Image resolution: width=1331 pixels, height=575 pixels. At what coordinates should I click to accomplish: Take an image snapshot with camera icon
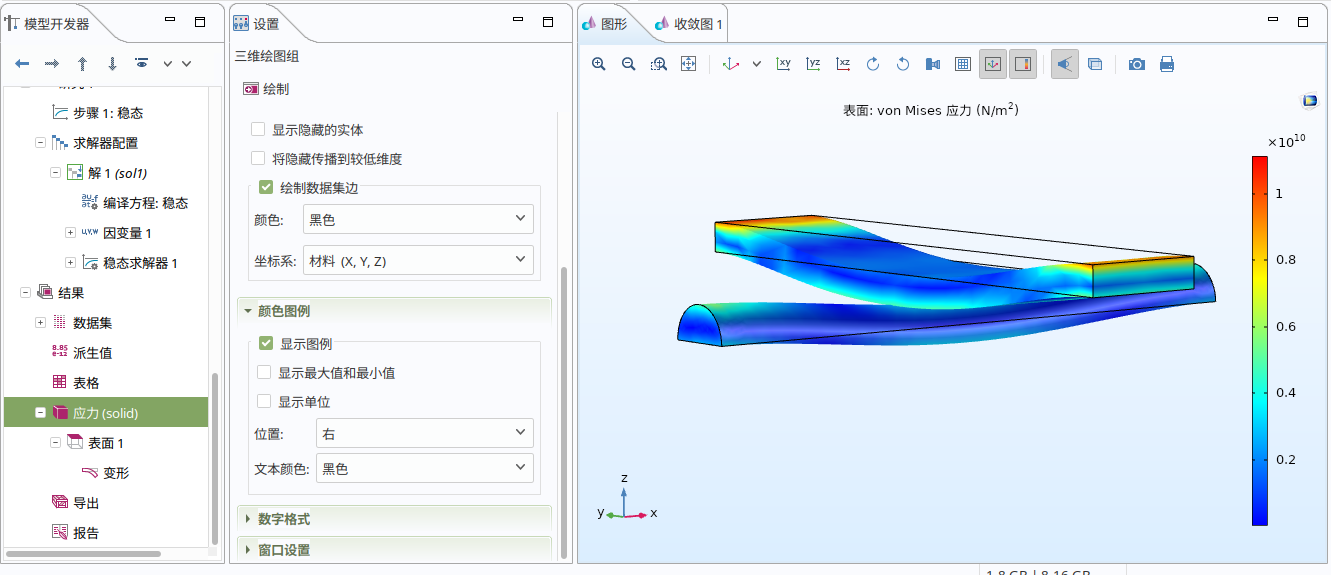1137,64
